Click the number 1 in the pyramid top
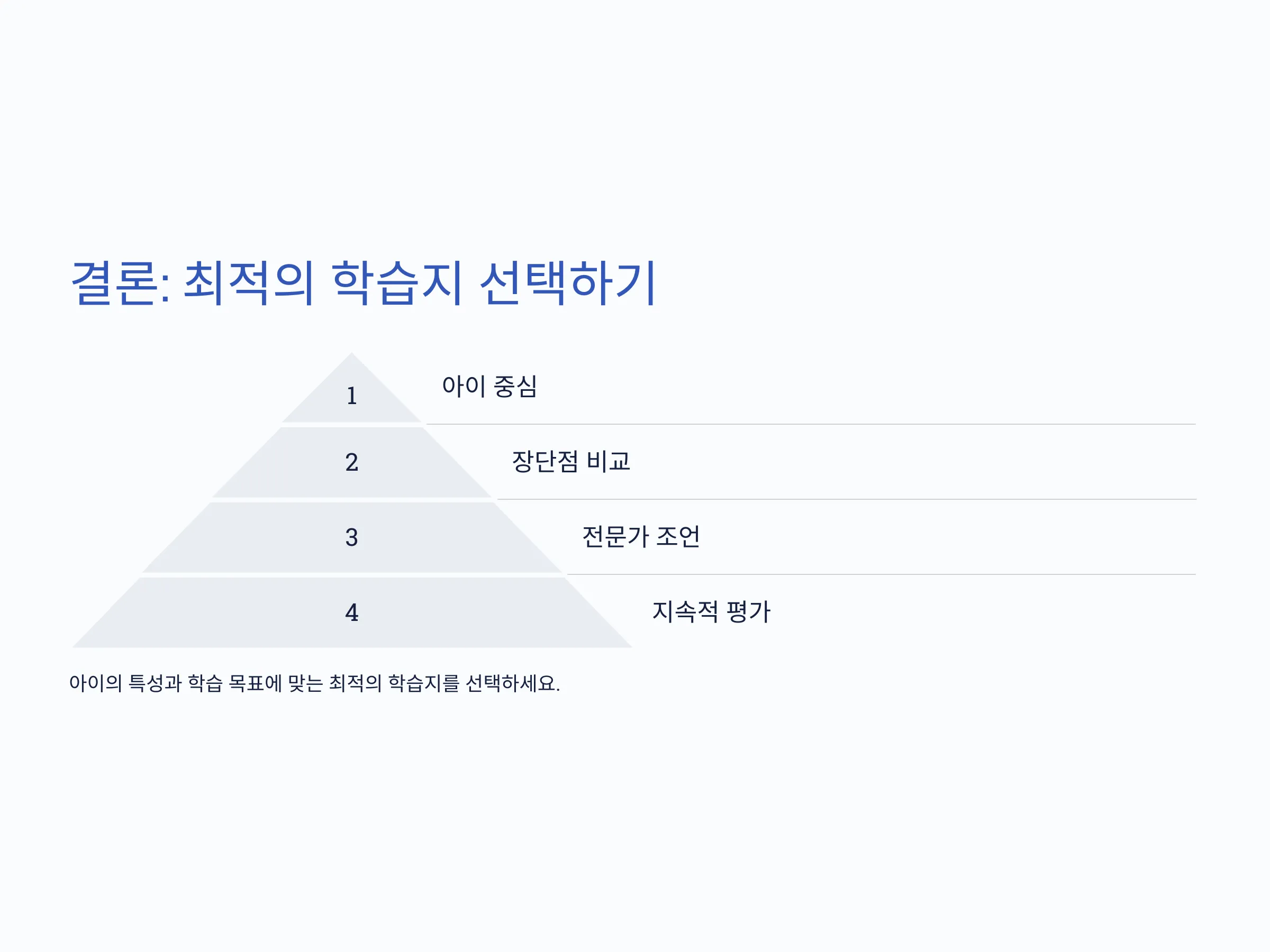This screenshot has width=1270, height=952. [352, 396]
